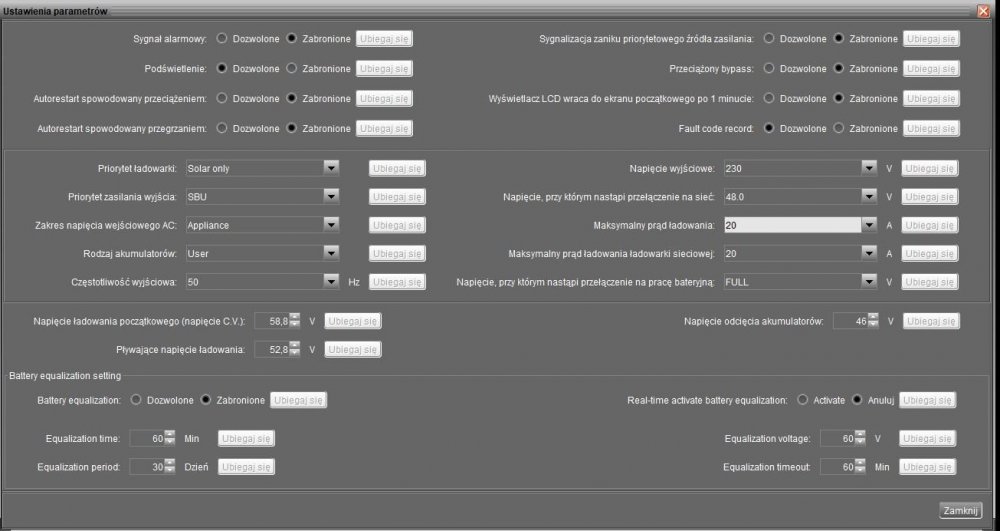Allow Battery equalization with Dozwolone
Viewport: 1000px width, 531px height.
click(x=136, y=400)
